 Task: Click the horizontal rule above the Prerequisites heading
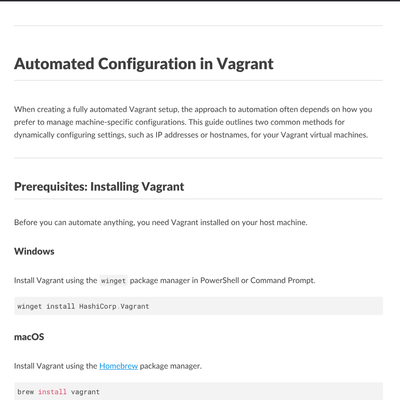pos(198,158)
